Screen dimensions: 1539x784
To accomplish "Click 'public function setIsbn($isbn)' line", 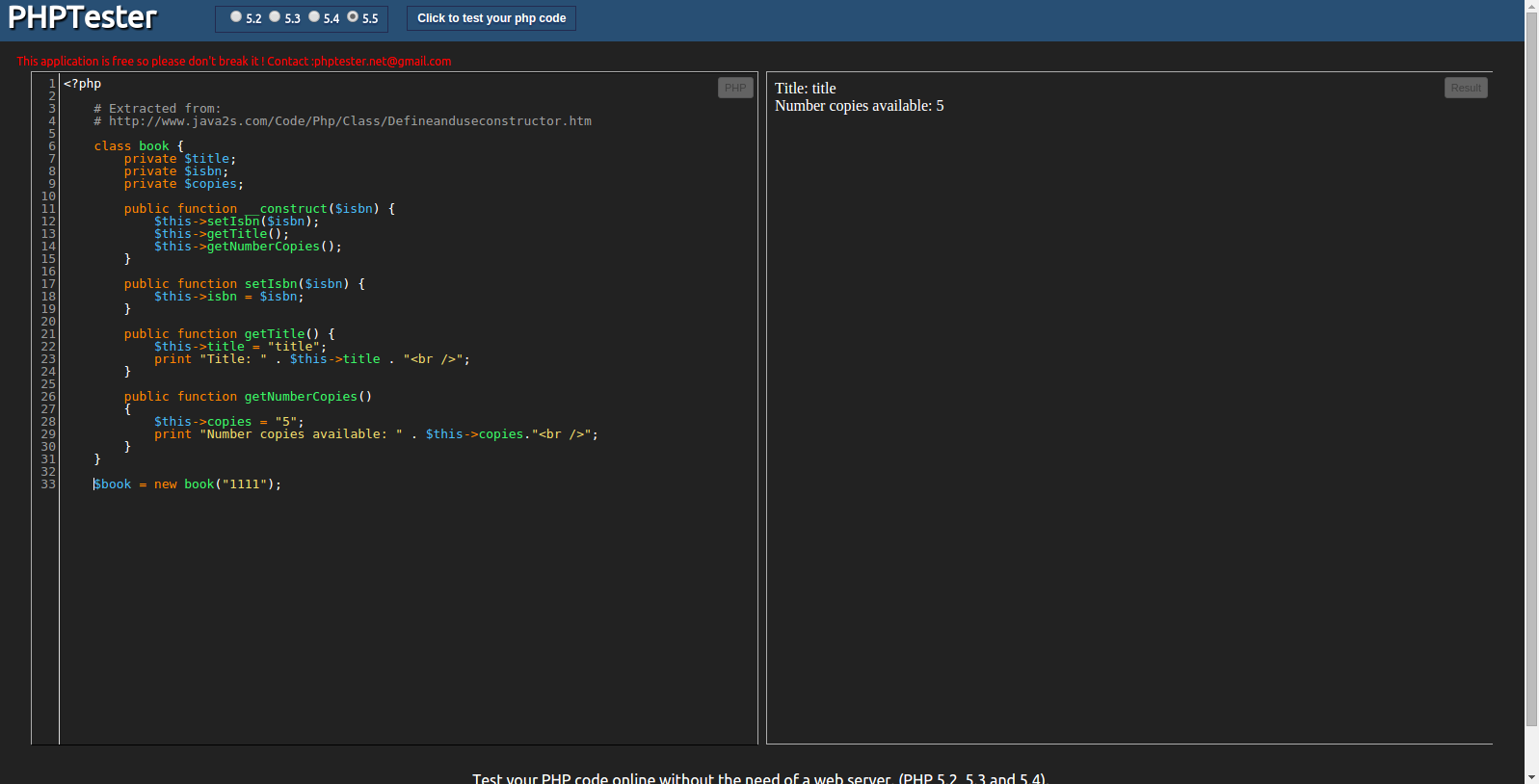I will [244, 284].
